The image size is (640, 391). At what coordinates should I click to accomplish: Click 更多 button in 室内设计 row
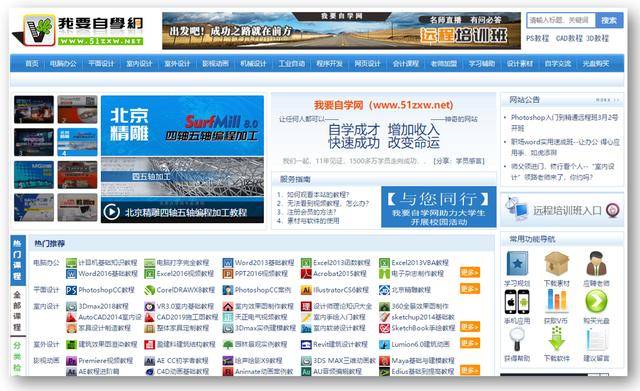470,327
